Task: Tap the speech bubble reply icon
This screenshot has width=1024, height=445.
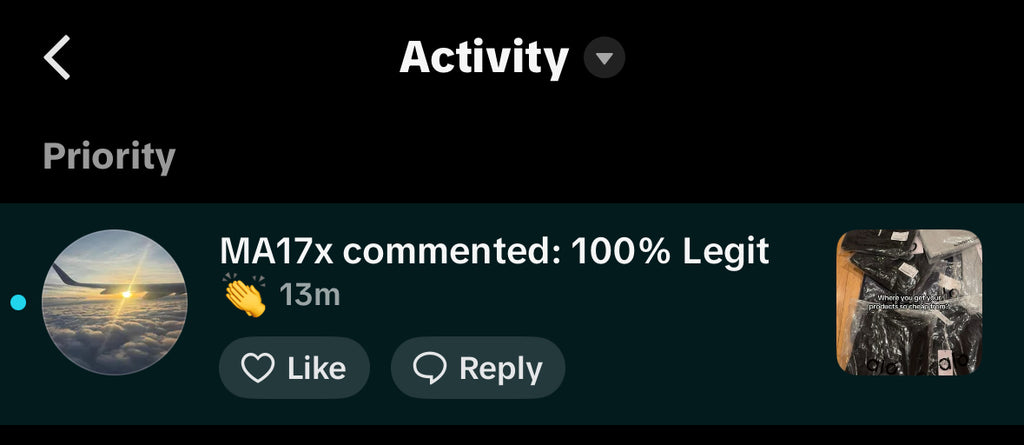Action: pyautogui.click(x=430, y=369)
